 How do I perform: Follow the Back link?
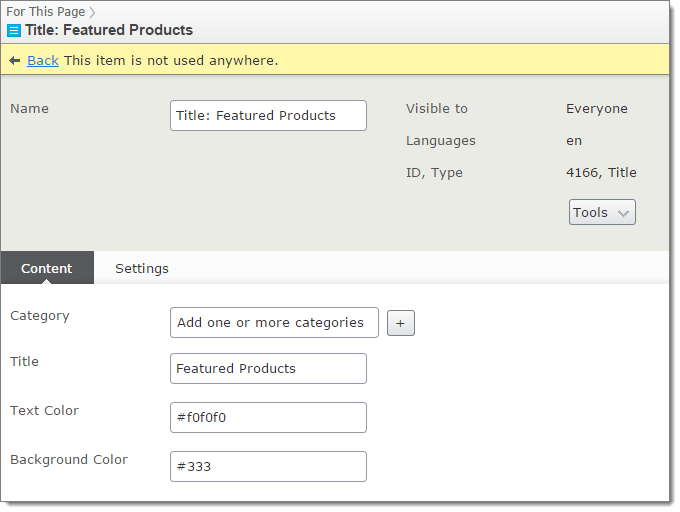43,61
